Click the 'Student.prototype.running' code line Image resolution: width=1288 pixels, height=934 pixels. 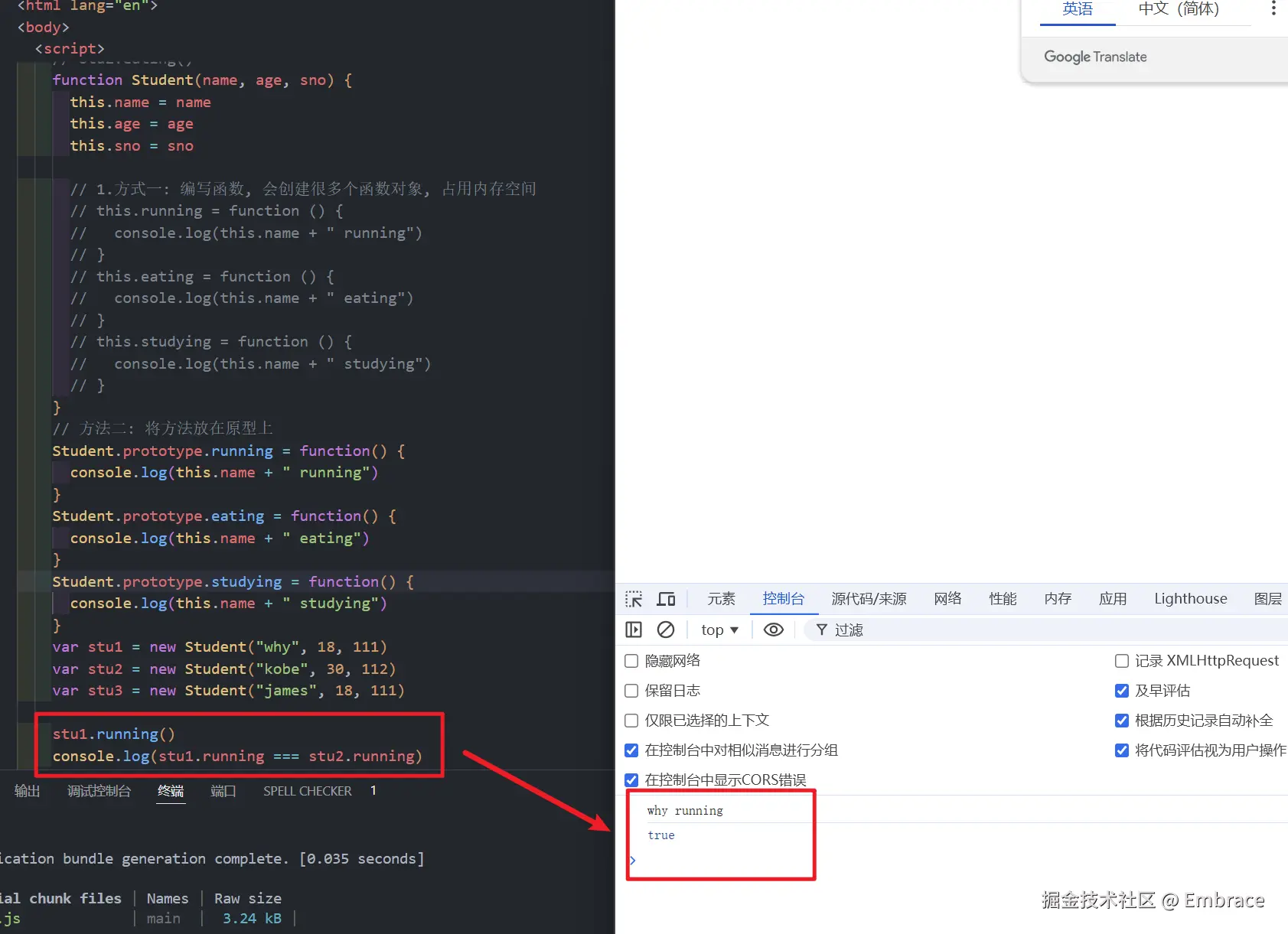(x=229, y=451)
